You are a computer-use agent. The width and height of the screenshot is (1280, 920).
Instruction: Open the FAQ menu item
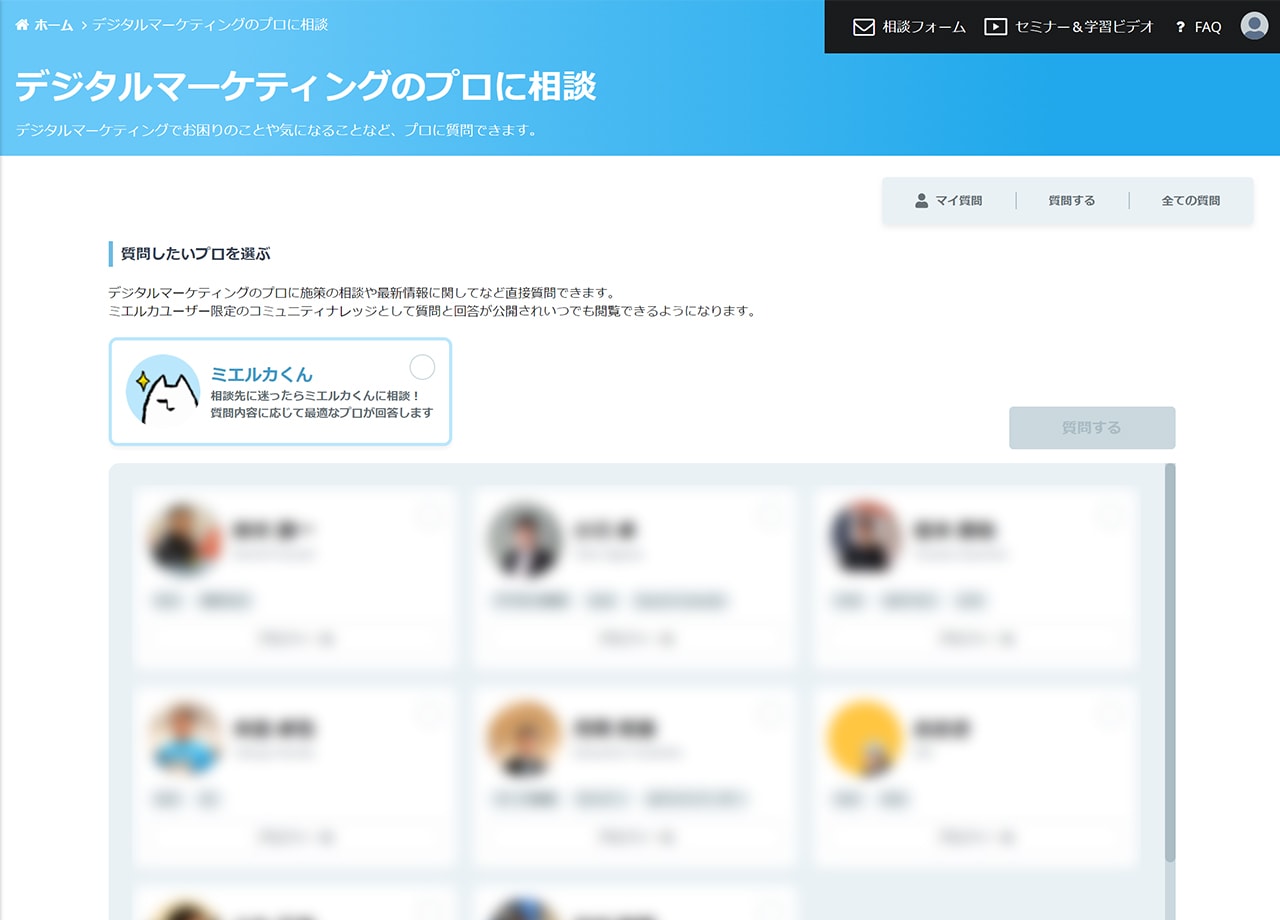click(1208, 27)
